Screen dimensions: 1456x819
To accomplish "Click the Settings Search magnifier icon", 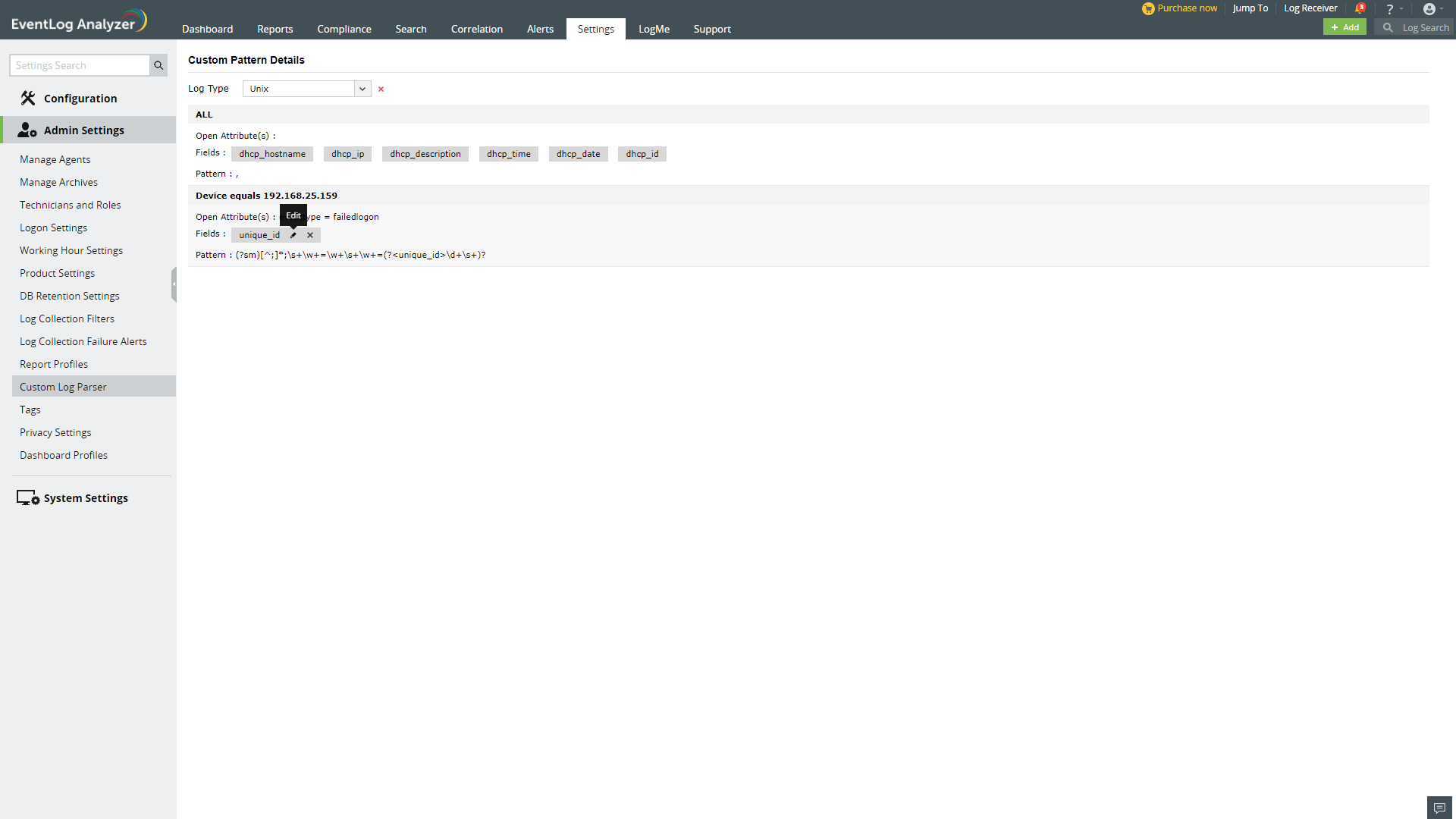I will tap(158, 66).
